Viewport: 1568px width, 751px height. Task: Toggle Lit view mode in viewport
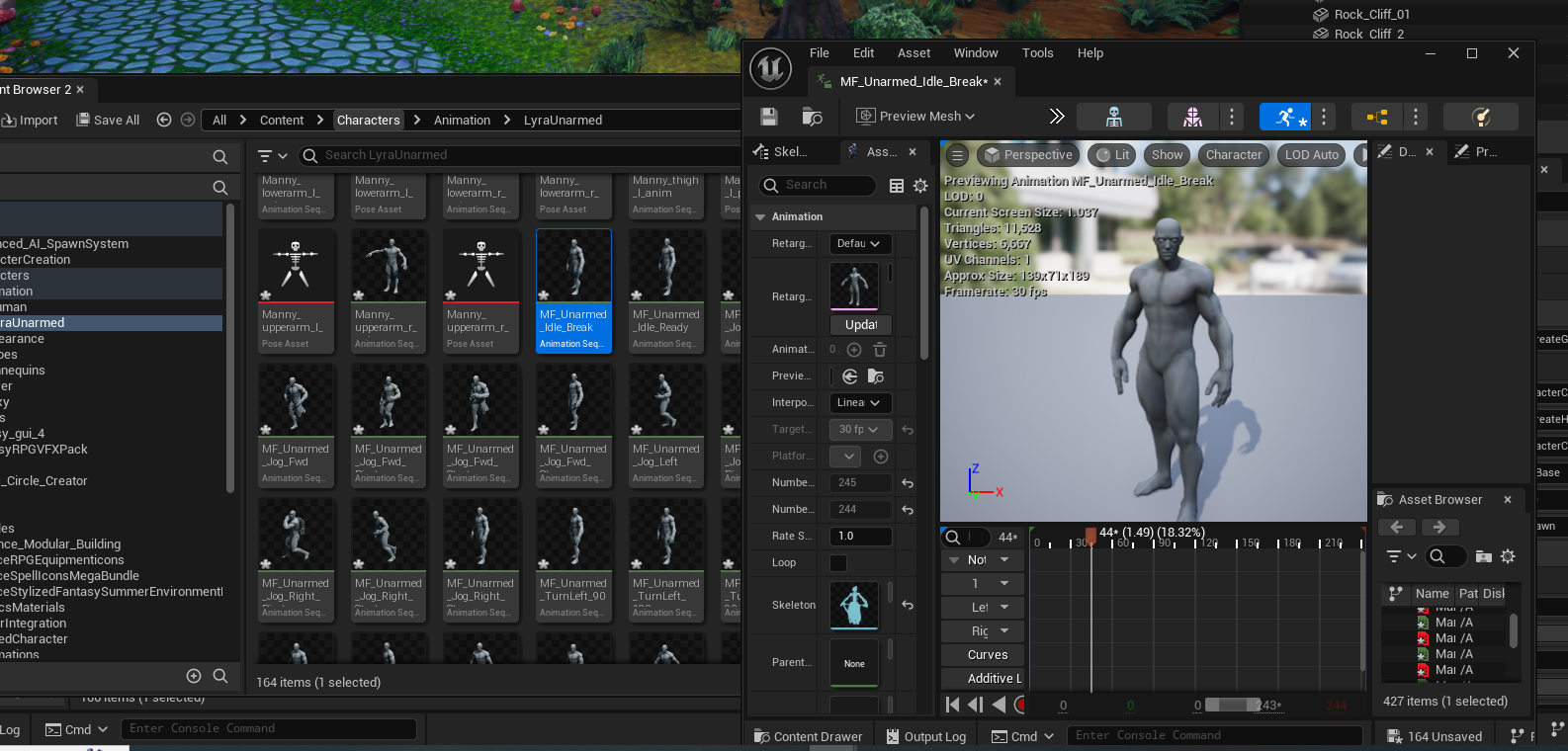pyautogui.click(x=1113, y=155)
